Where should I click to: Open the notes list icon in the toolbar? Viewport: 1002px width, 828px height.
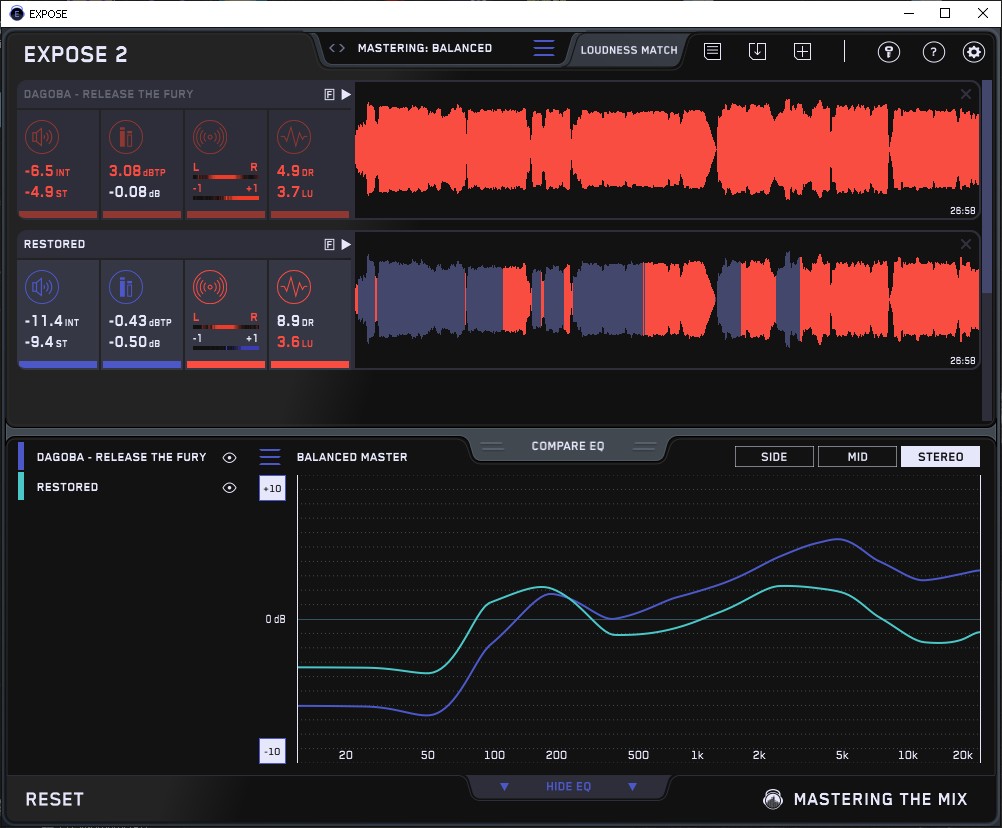(x=713, y=51)
